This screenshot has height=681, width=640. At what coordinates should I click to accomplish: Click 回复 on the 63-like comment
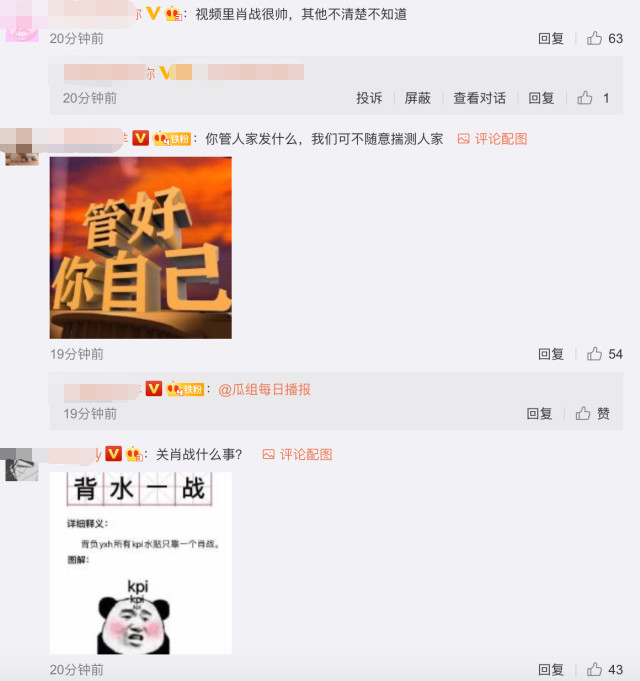[551, 39]
